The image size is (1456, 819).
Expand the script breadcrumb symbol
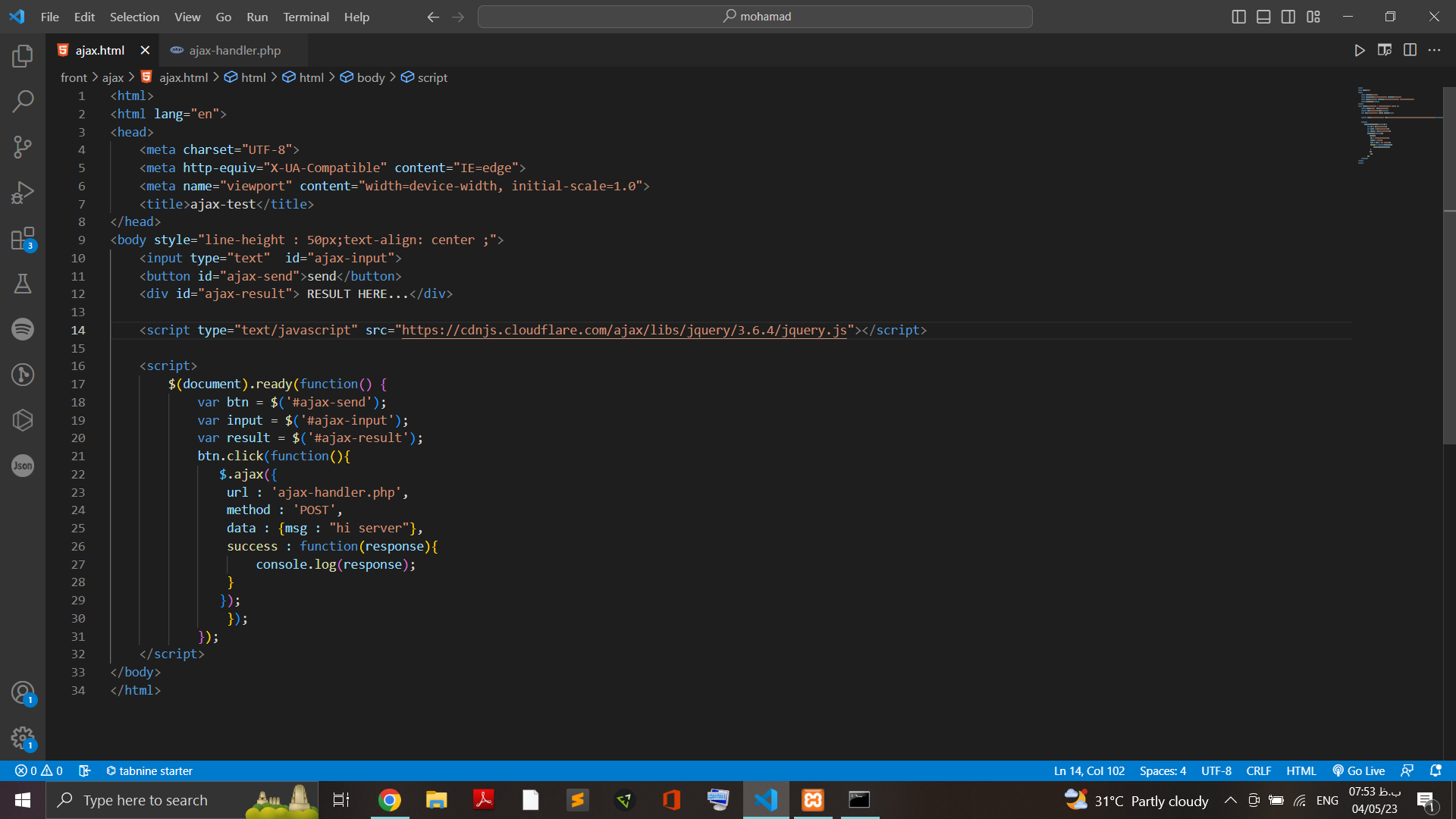(x=424, y=77)
